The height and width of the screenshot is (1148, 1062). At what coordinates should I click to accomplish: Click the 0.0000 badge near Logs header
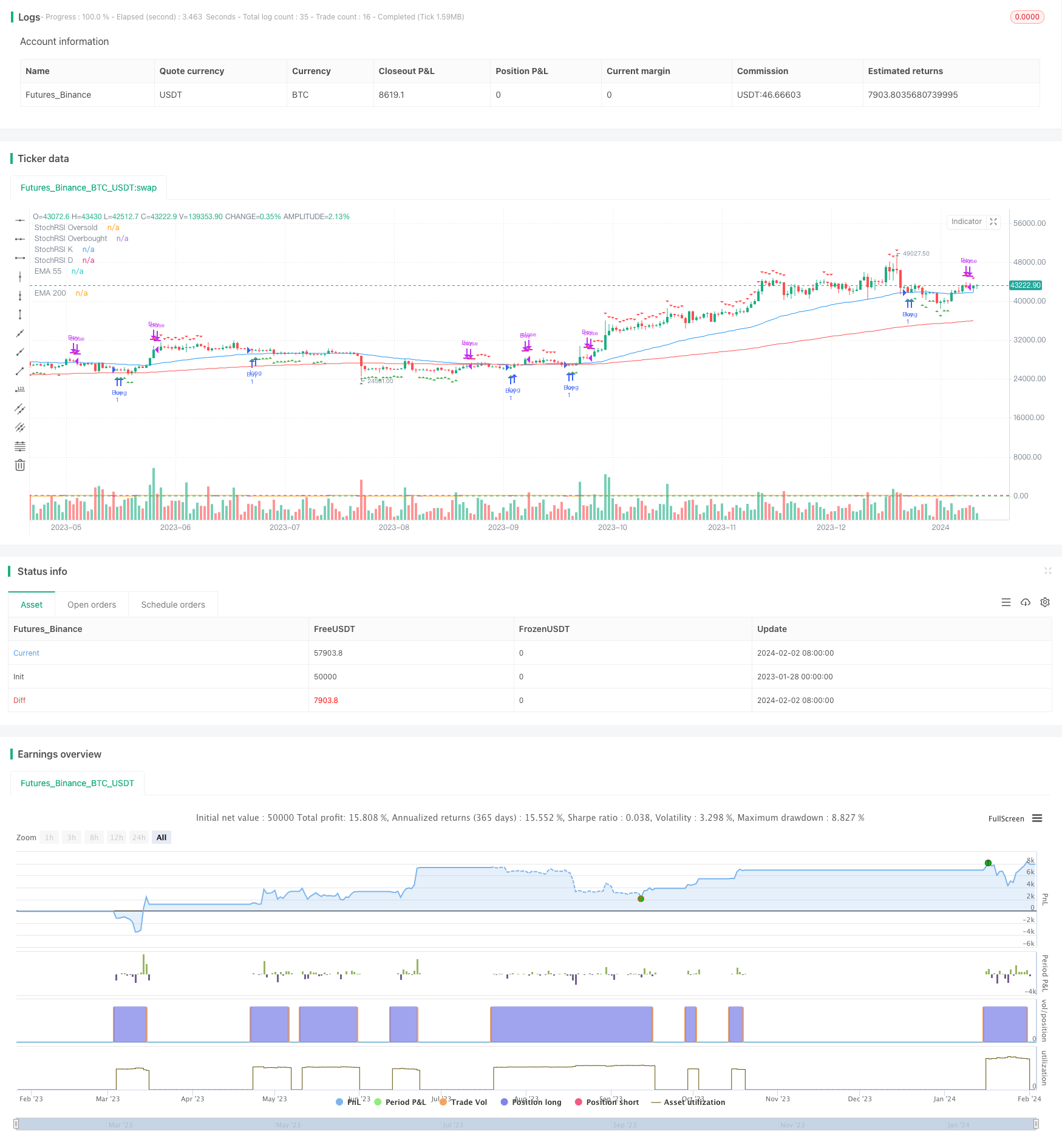coord(1027,17)
